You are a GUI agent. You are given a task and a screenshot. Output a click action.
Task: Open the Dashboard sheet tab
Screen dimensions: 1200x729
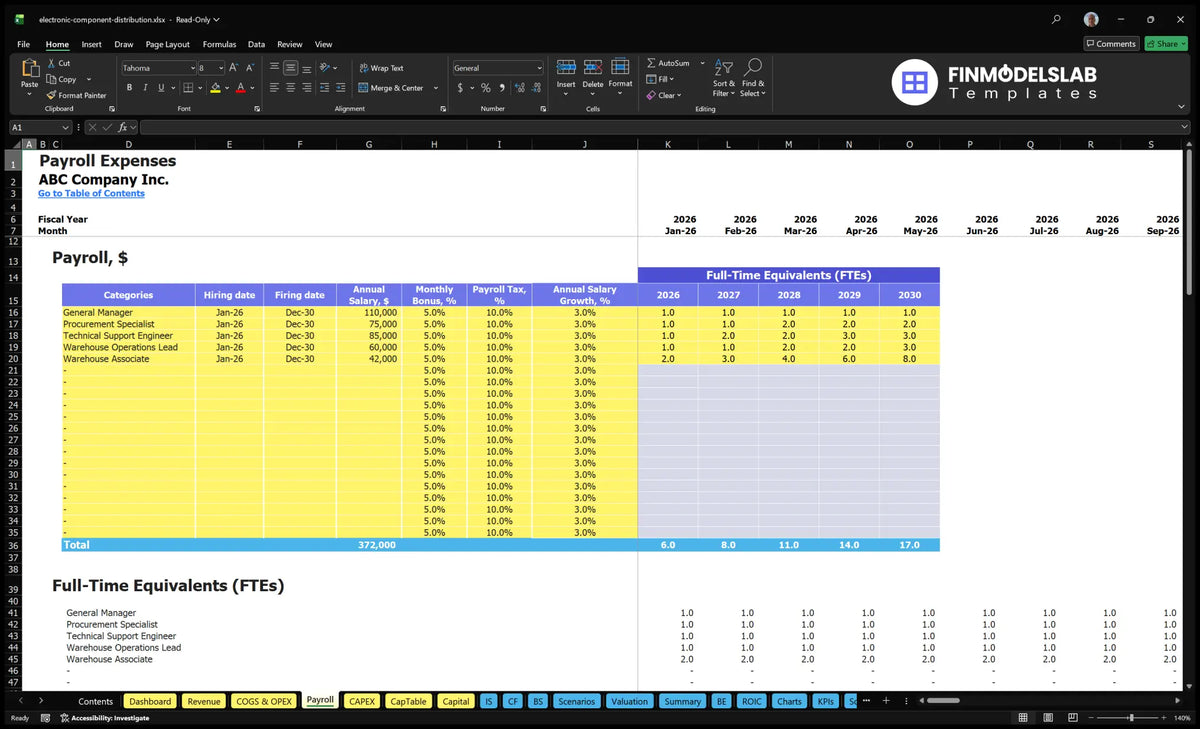click(150, 701)
